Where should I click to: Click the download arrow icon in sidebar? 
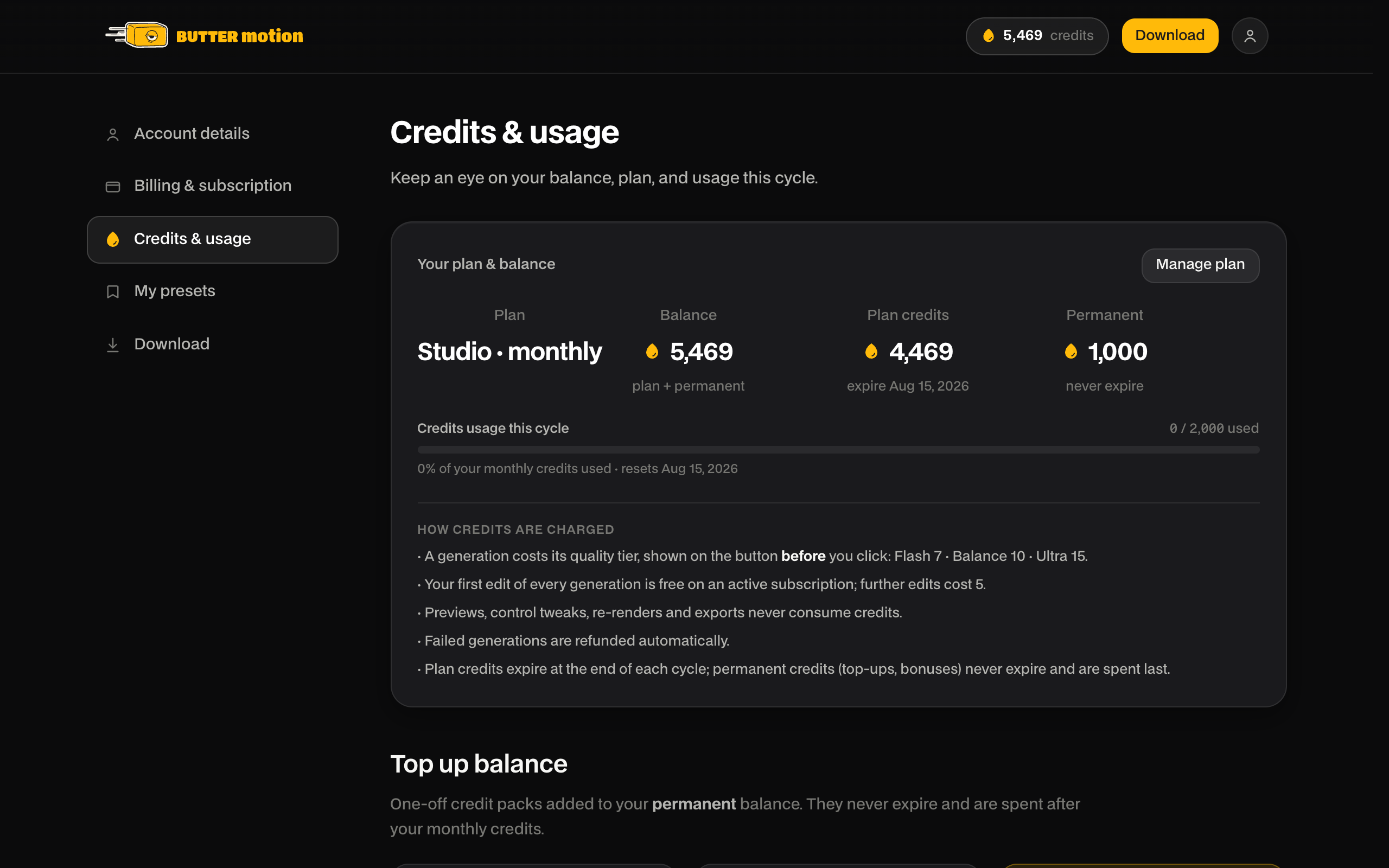coord(112,344)
